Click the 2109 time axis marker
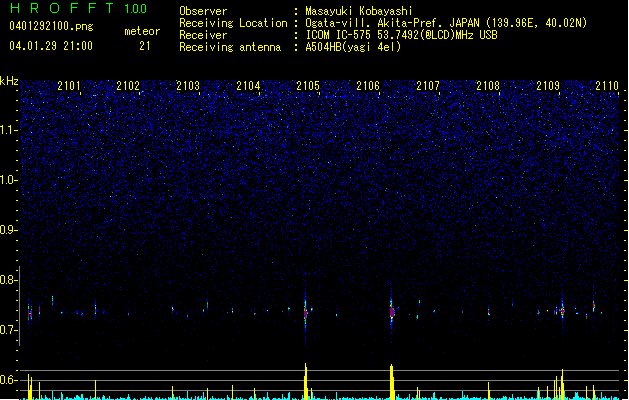The height and width of the screenshot is (400, 629). coord(548,86)
